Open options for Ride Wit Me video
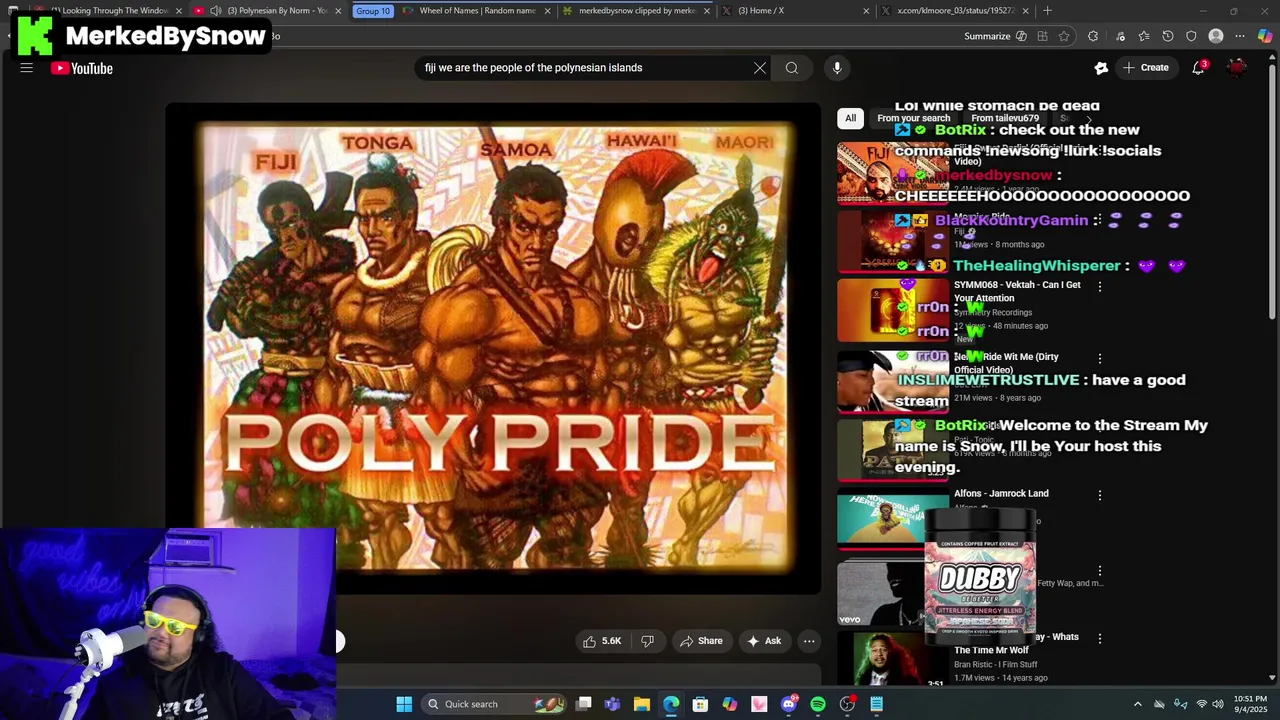 tap(1100, 358)
